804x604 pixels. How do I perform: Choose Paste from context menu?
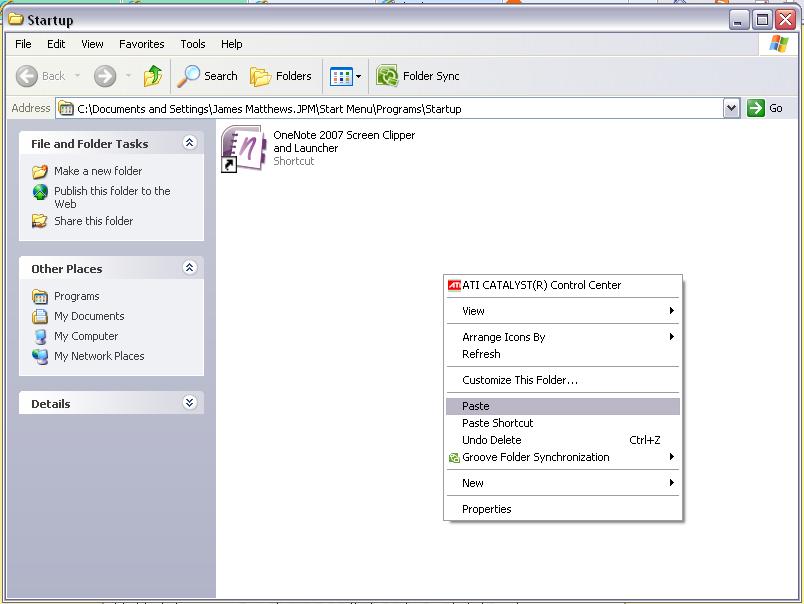coord(563,406)
